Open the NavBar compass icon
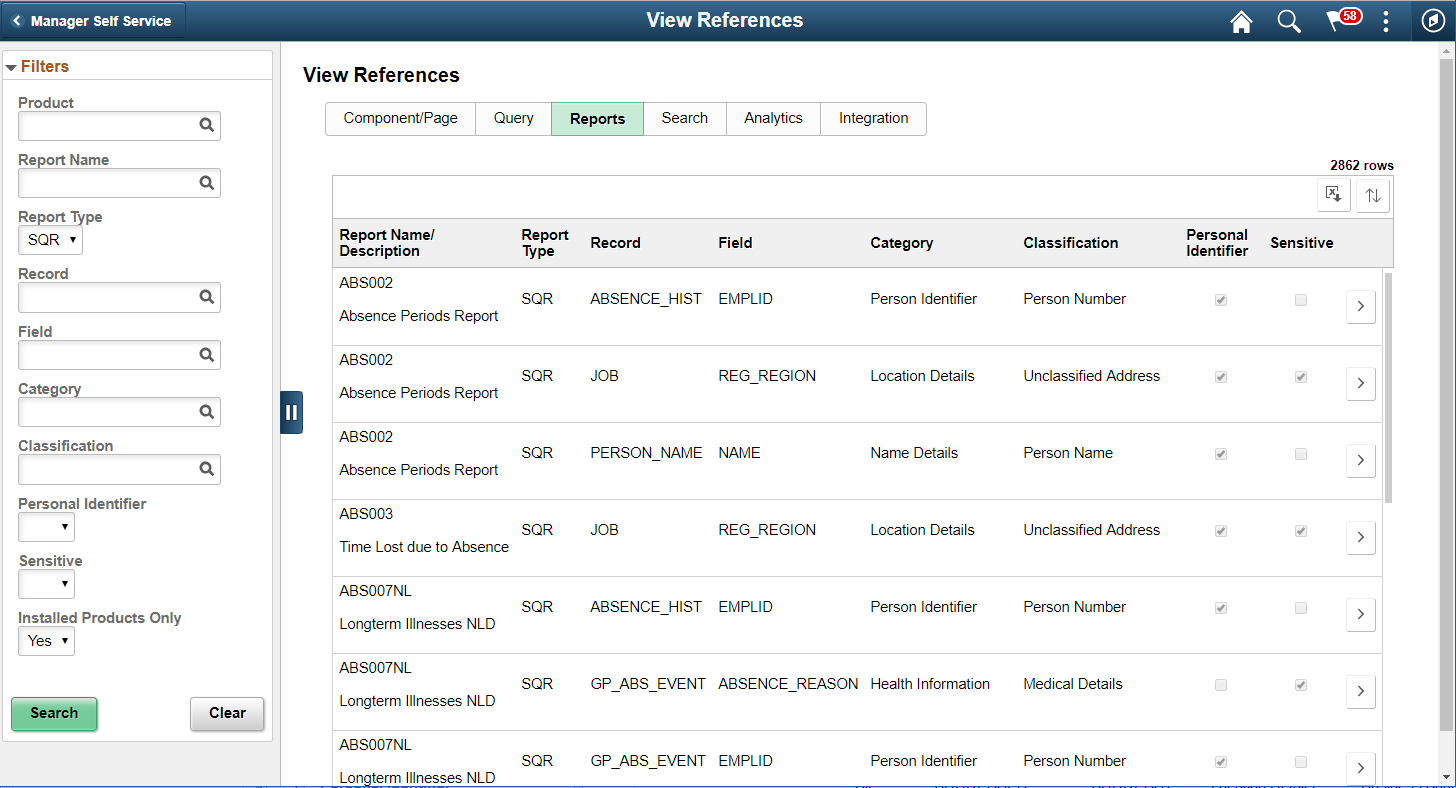Image resolution: width=1456 pixels, height=788 pixels. point(1432,21)
